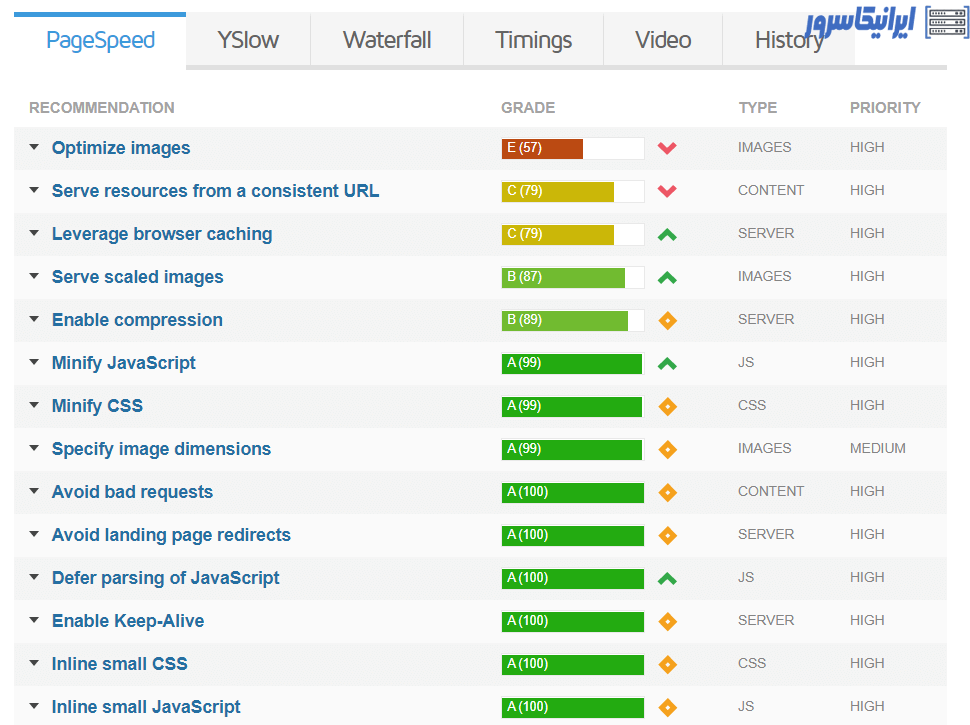Click the red down arrow for Serve resources row
Viewport: 970px width, 725px height.
click(x=667, y=191)
